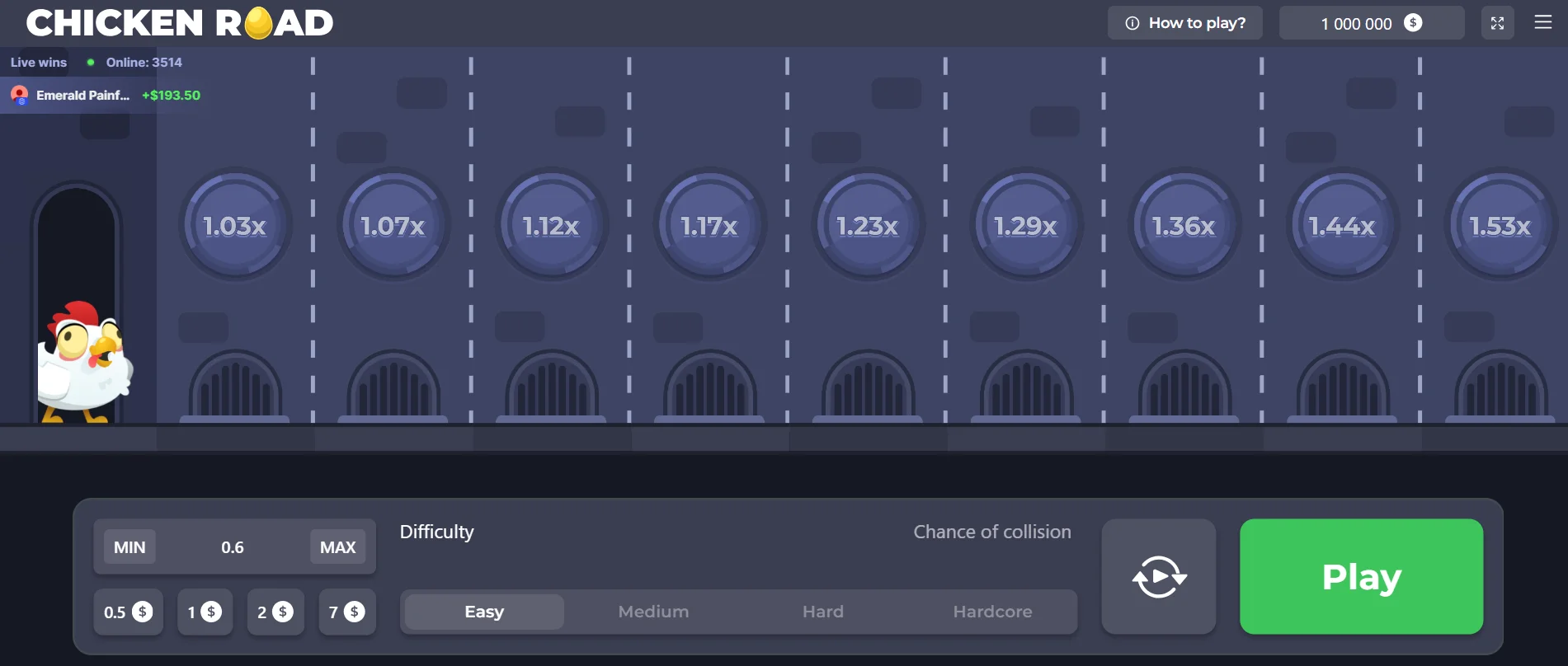
Task: Click the 1.03x multiplier manhole
Action: 235,225
